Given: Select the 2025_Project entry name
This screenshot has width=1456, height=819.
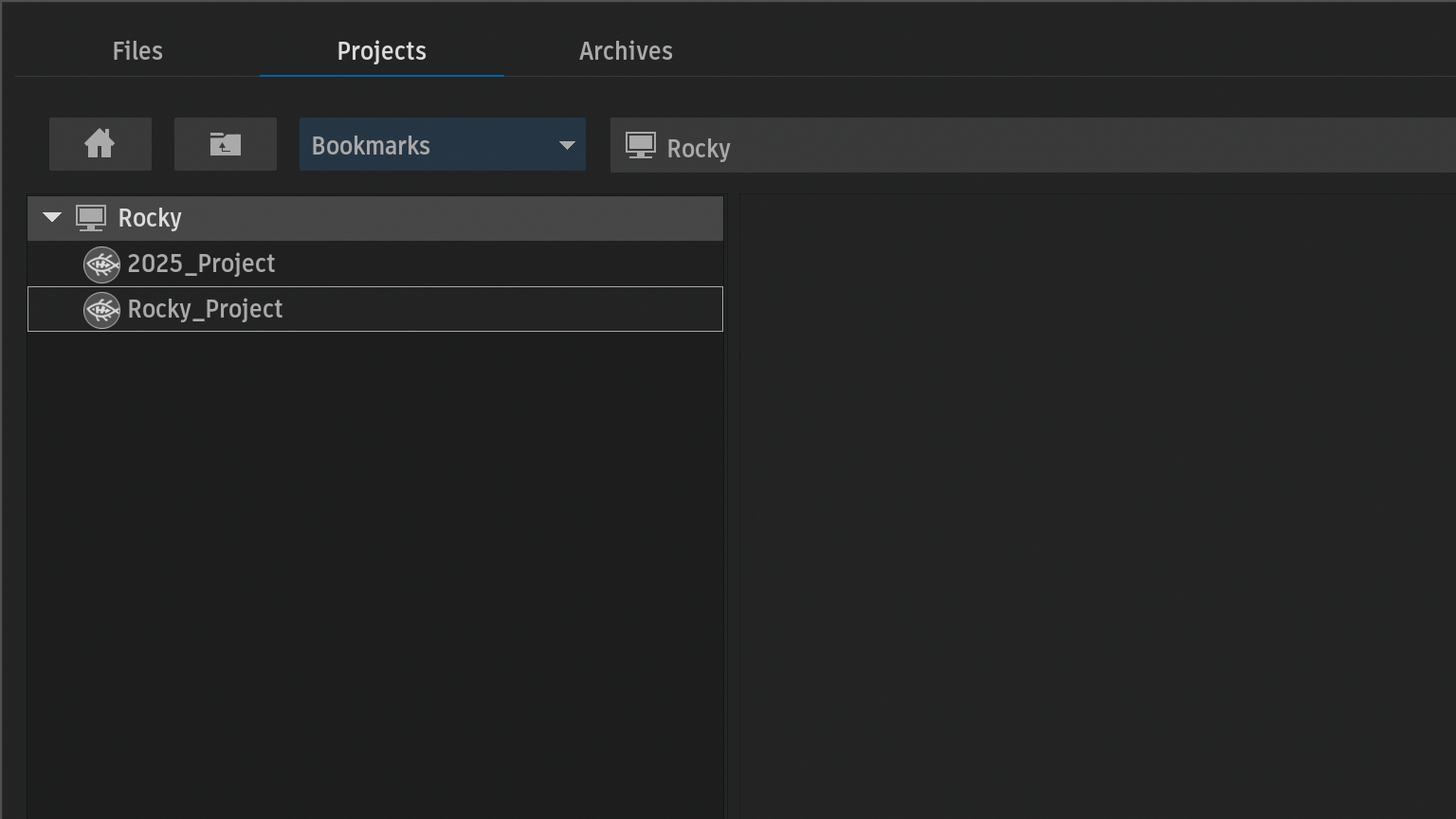Looking at the screenshot, I should (201, 264).
